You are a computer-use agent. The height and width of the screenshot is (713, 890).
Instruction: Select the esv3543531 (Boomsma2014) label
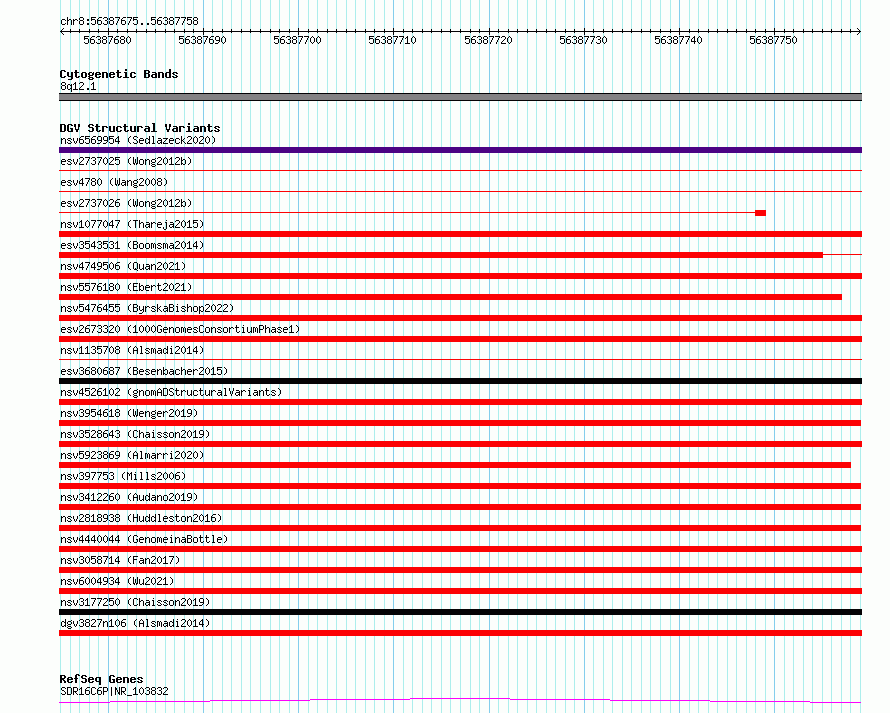tap(132, 245)
